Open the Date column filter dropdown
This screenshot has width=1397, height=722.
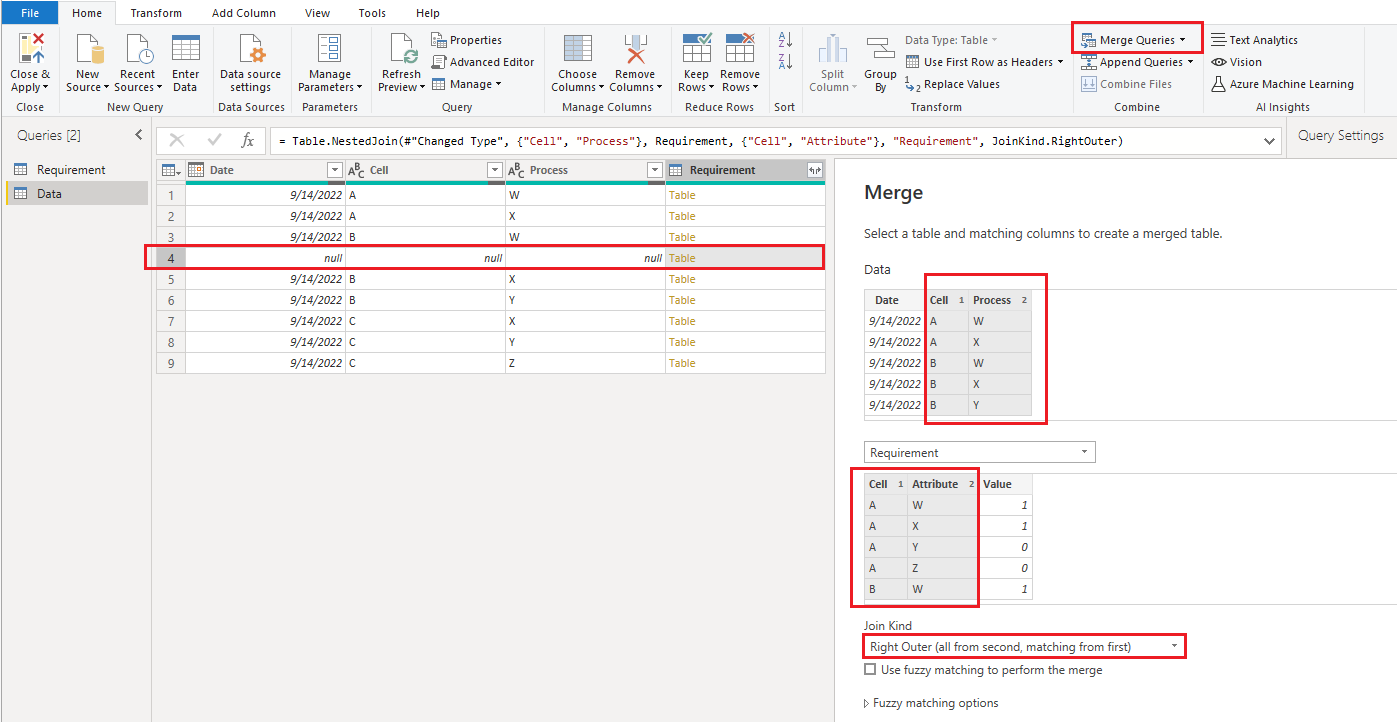tap(335, 170)
